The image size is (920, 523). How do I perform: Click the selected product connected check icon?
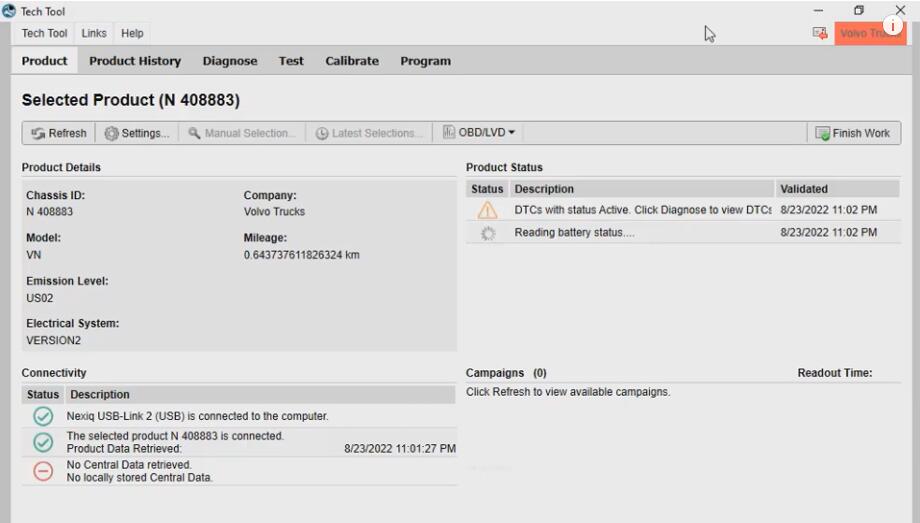click(43, 442)
